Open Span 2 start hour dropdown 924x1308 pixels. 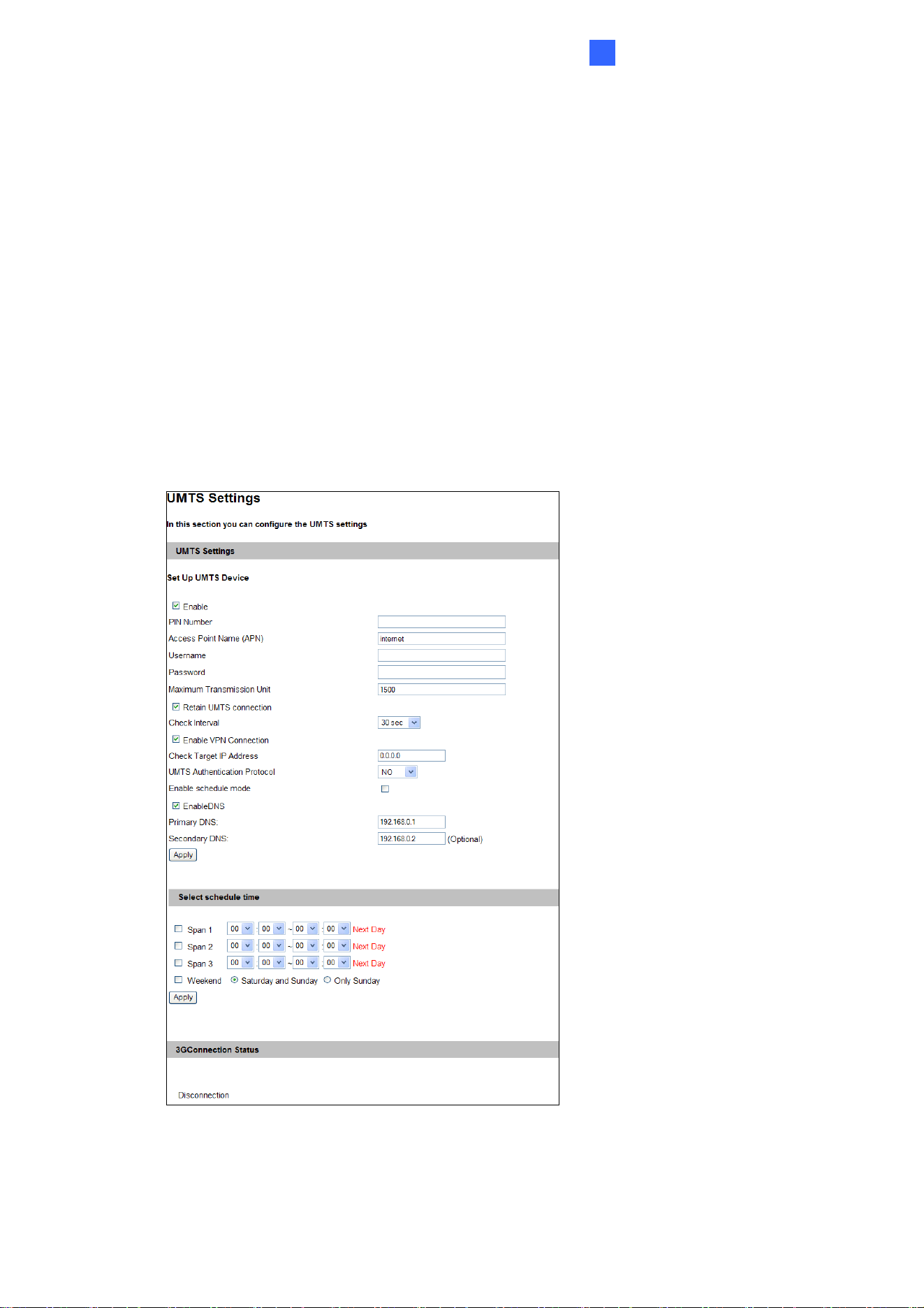tap(240, 945)
